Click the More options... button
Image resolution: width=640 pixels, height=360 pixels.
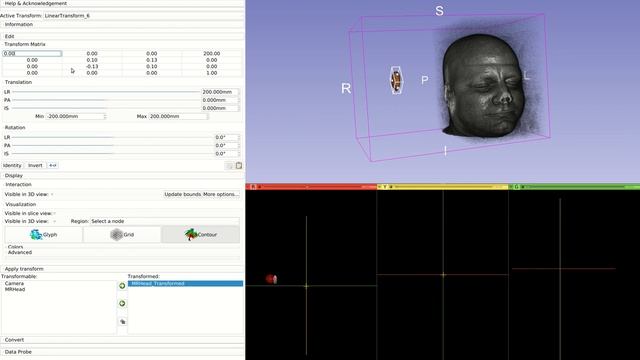(x=221, y=194)
